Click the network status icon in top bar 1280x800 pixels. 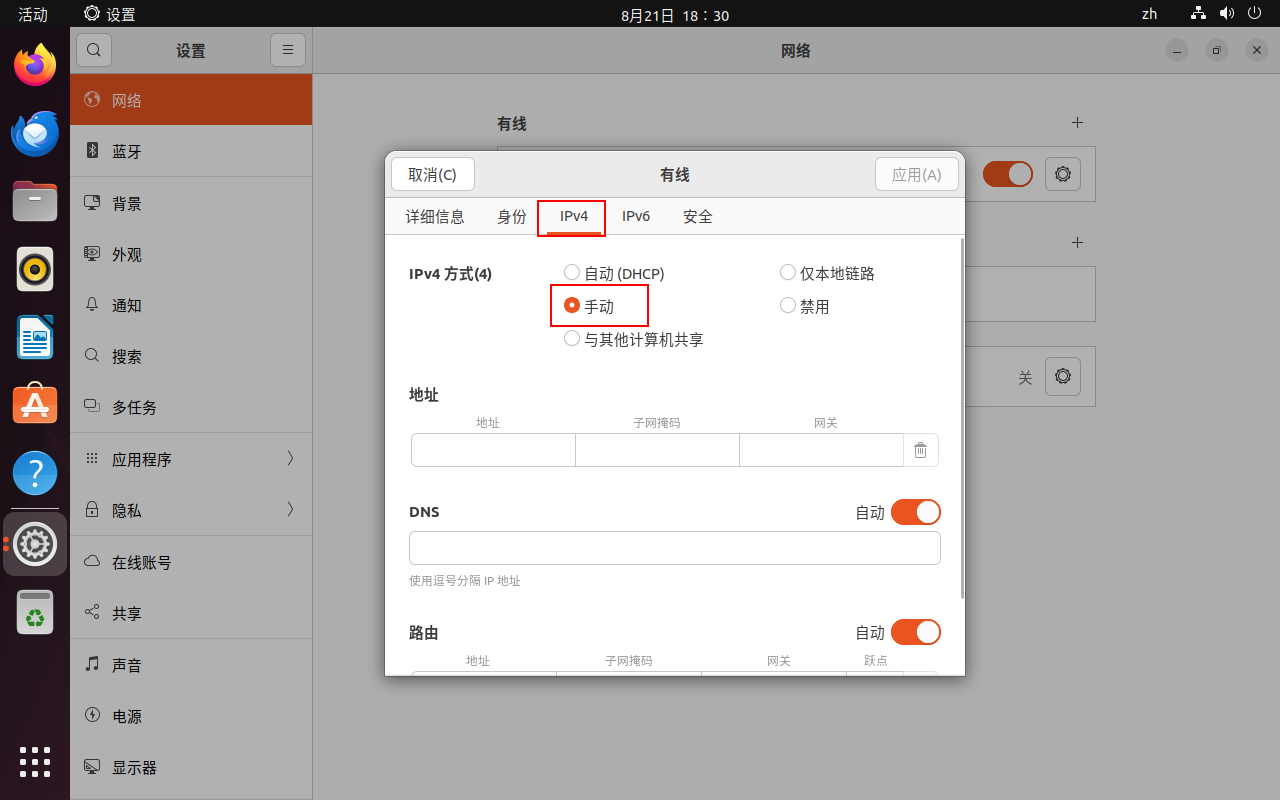(x=1198, y=14)
